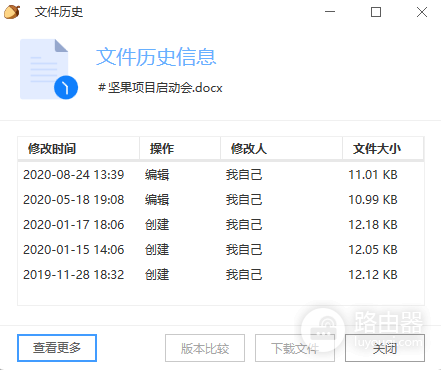The width and height of the screenshot is (441, 370).
Task: Click the 12.18 KB file size cell
Action: (x=373, y=225)
